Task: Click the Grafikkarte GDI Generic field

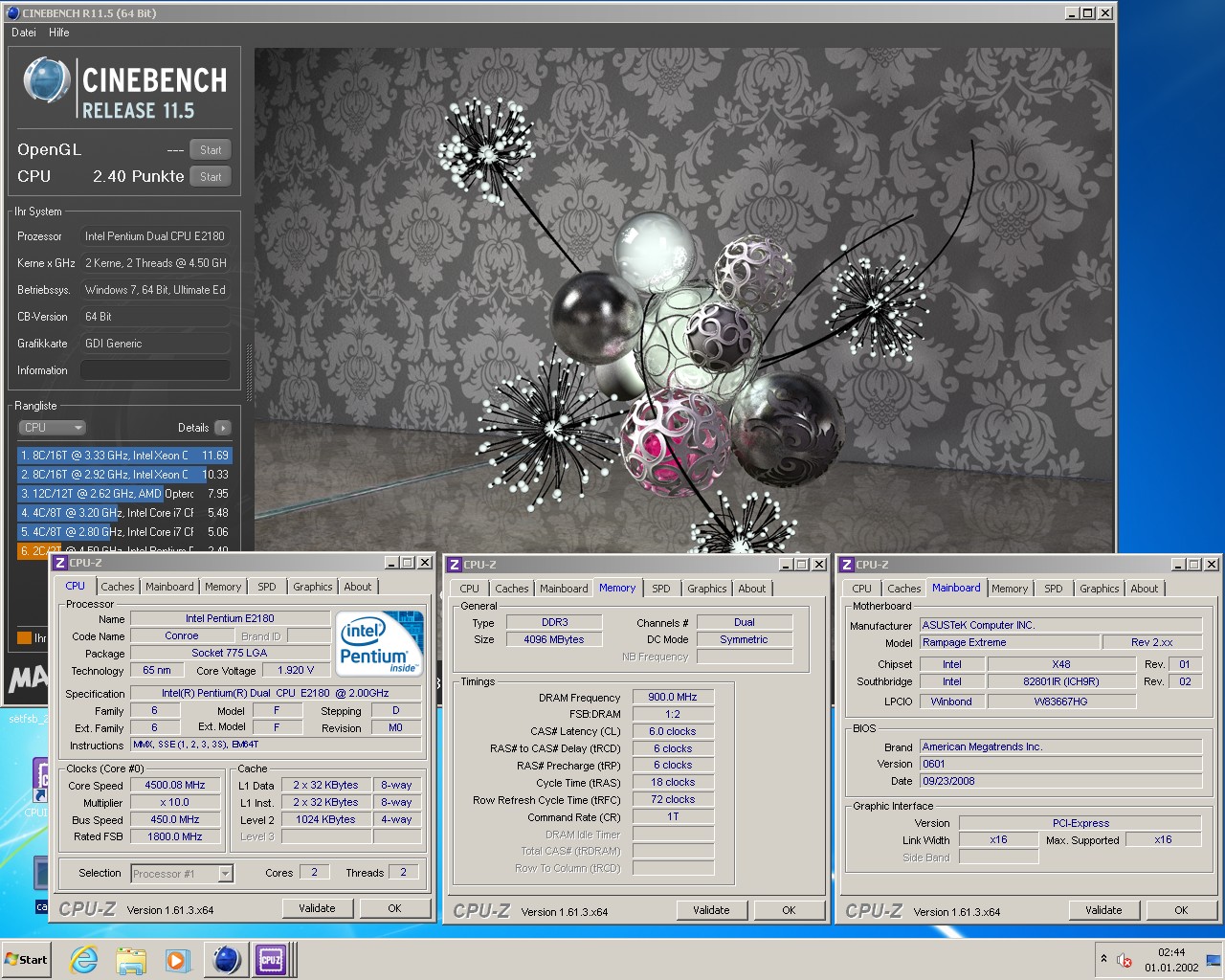Action: pos(155,344)
